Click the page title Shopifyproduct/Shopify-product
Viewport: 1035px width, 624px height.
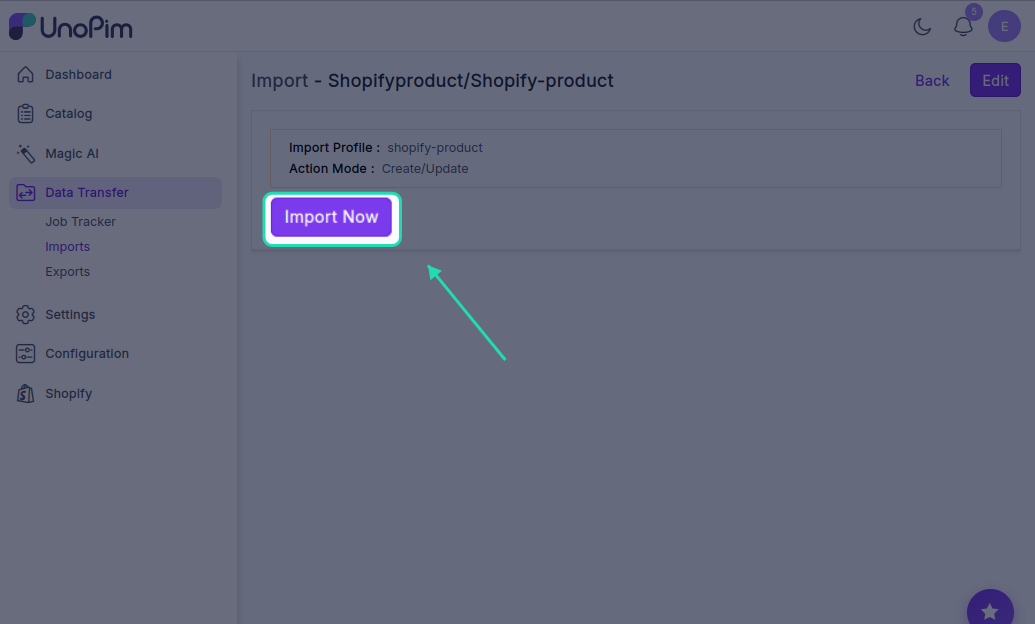pos(471,81)
